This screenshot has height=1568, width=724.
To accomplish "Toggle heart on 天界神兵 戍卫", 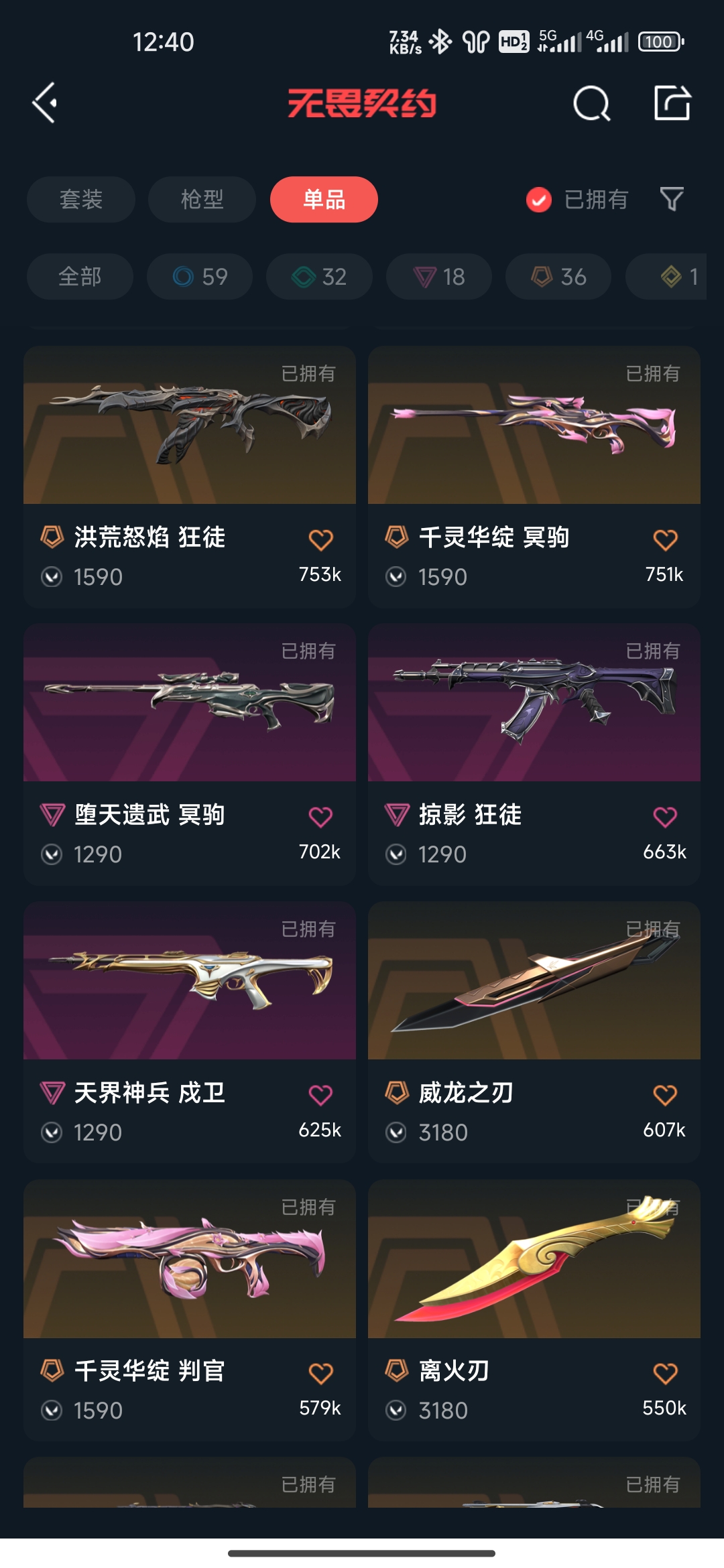I will pos(320,1095).
